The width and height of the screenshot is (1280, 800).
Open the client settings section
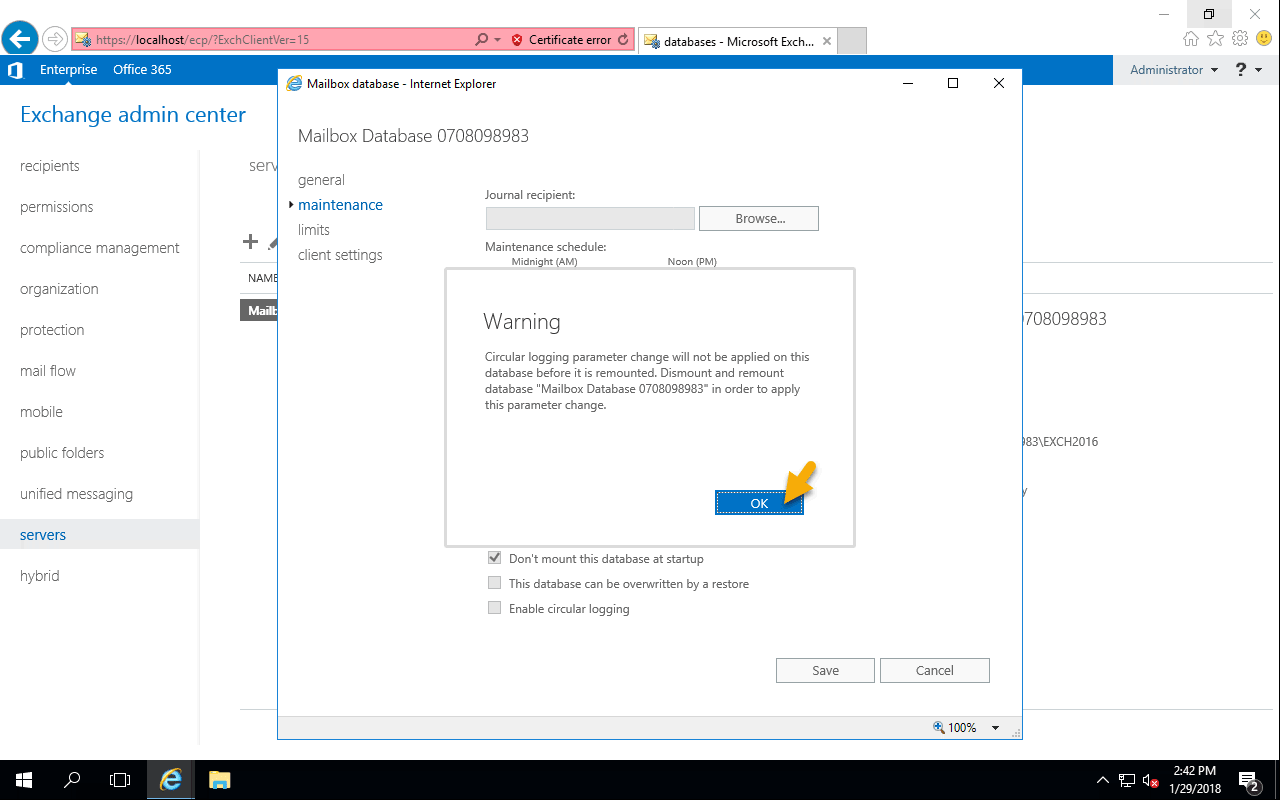(340, 255)
